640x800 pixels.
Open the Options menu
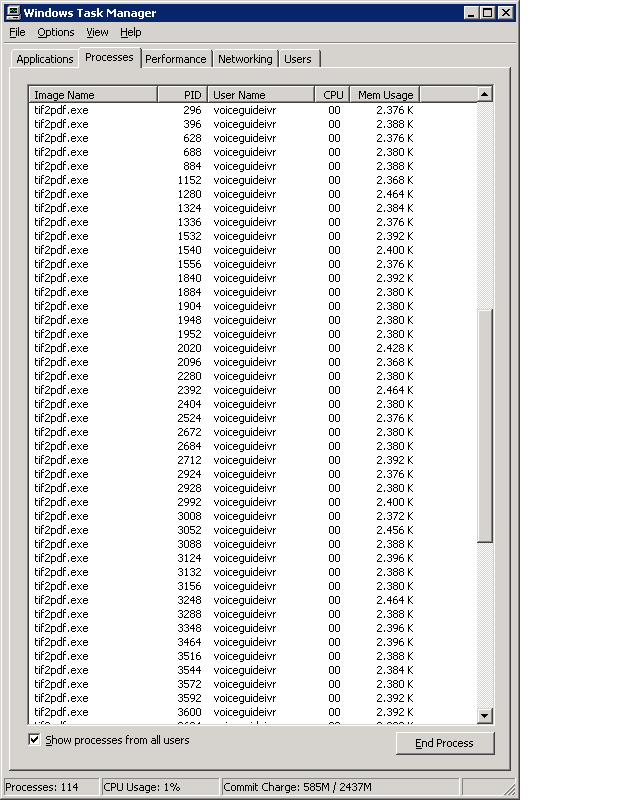pos(56,33)
